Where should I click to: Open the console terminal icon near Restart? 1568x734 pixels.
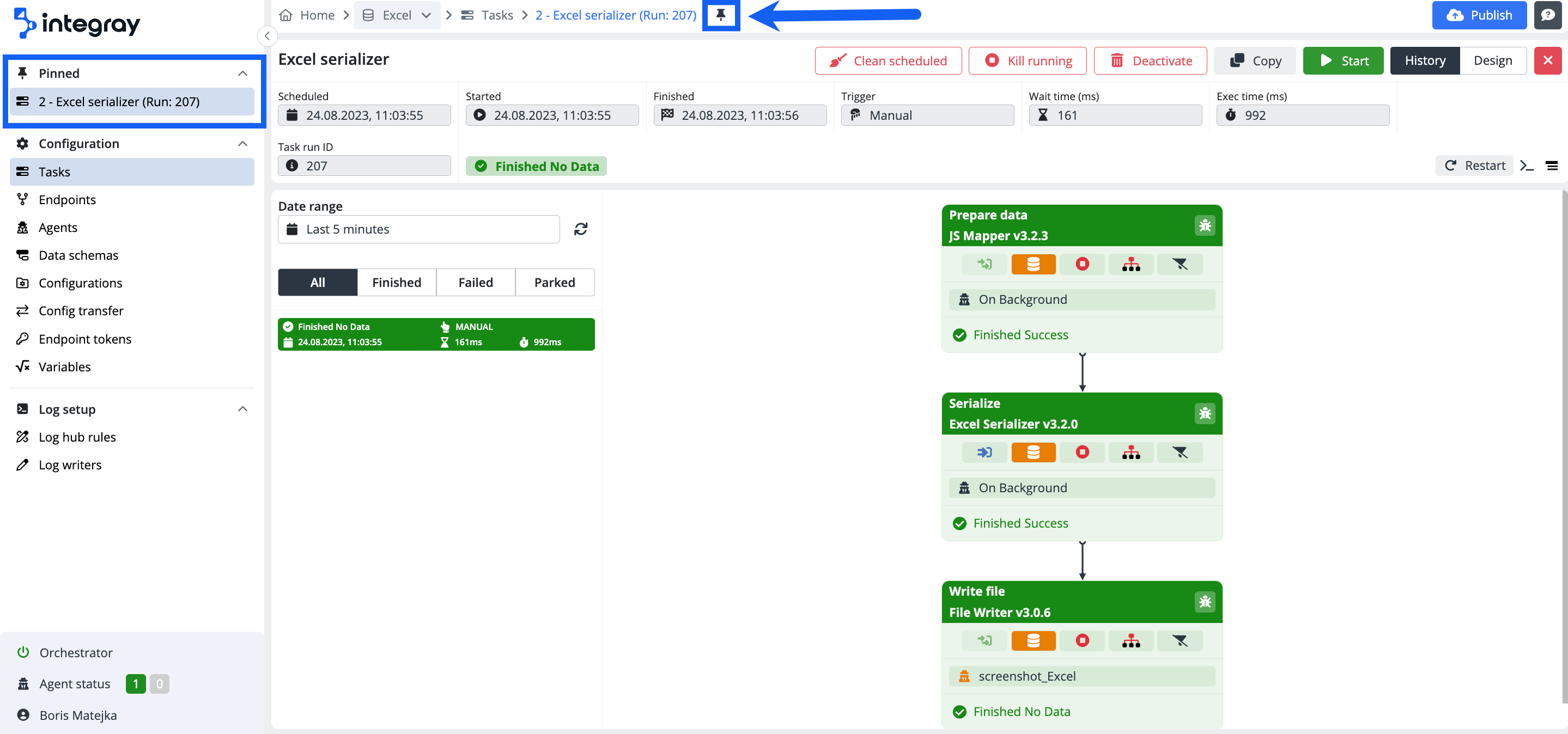click(1527, 166)
